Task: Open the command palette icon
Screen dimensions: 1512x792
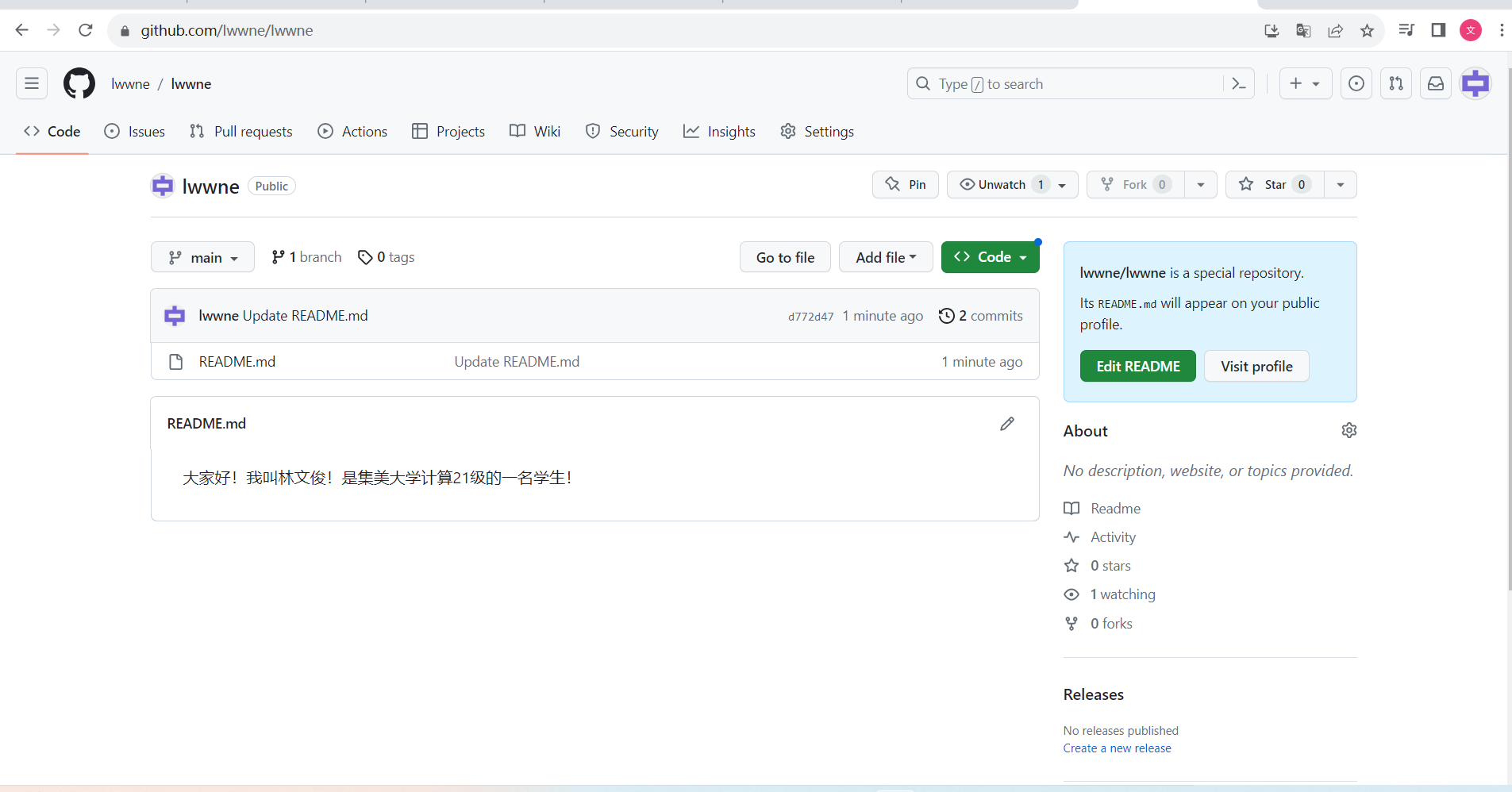Action: [1239, 83]
